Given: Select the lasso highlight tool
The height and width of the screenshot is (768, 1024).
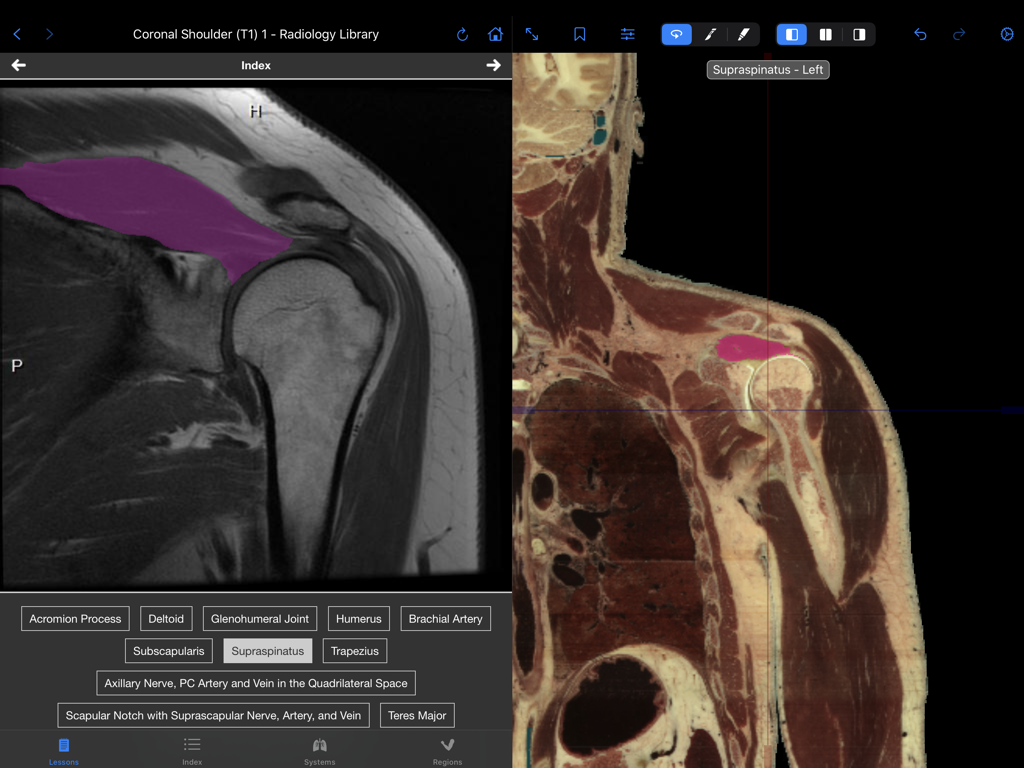Looking at the screenshot, I should (676, 34).
